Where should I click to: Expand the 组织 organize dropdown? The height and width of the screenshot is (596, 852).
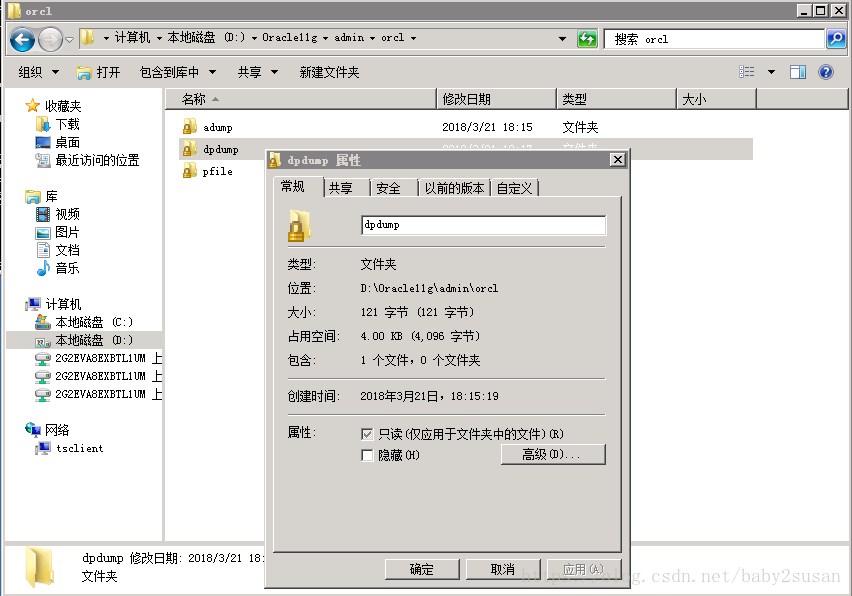39,72
